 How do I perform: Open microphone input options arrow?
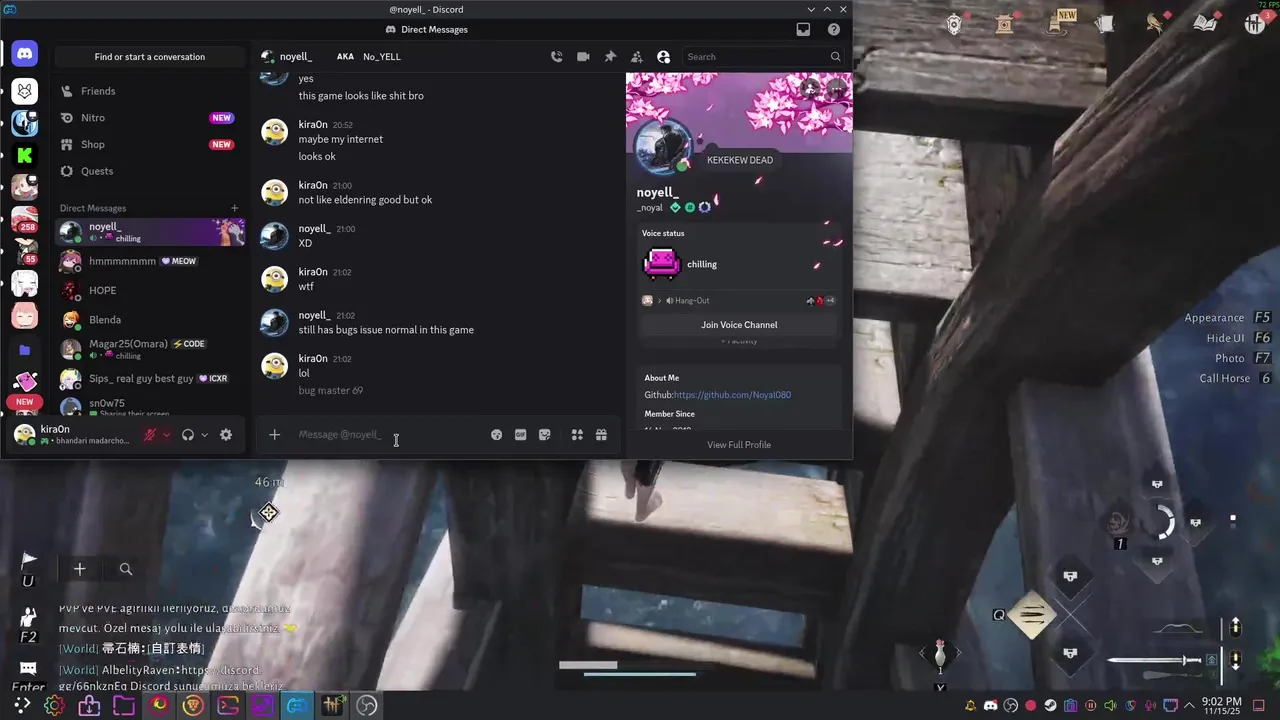pyautogui.click(x=167, y=435)
